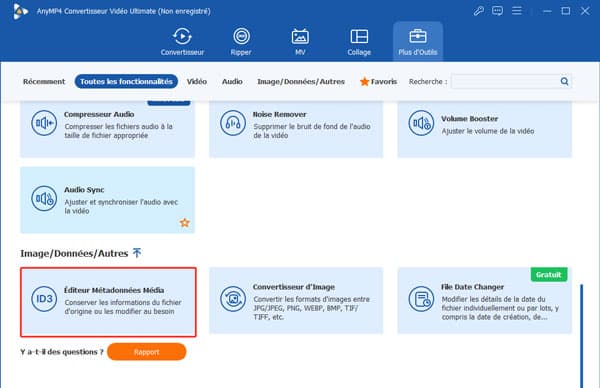Click the AnyMP4 app logo icon

tap(20, 11)
